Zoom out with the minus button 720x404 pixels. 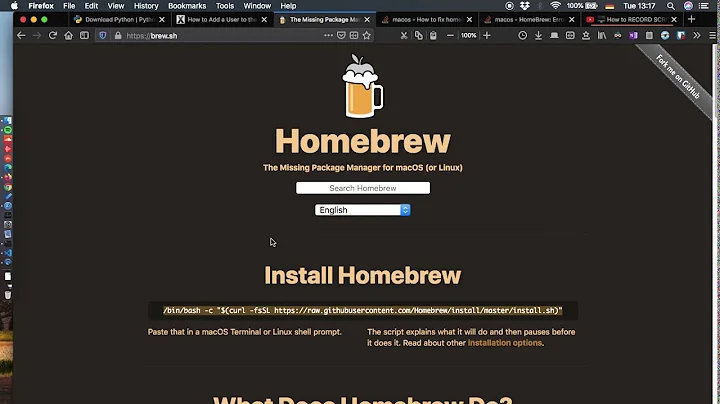coord(450,35)
